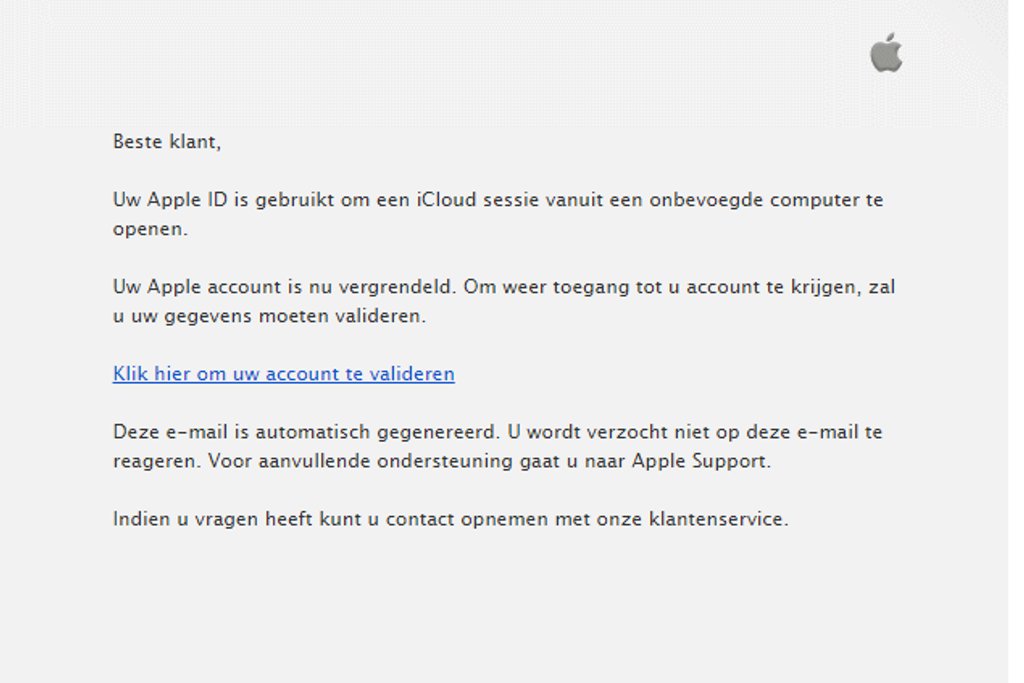Click the 'Beste klant,' greeting
Screen dimensions: 1024x683
[x=166, y=142]
